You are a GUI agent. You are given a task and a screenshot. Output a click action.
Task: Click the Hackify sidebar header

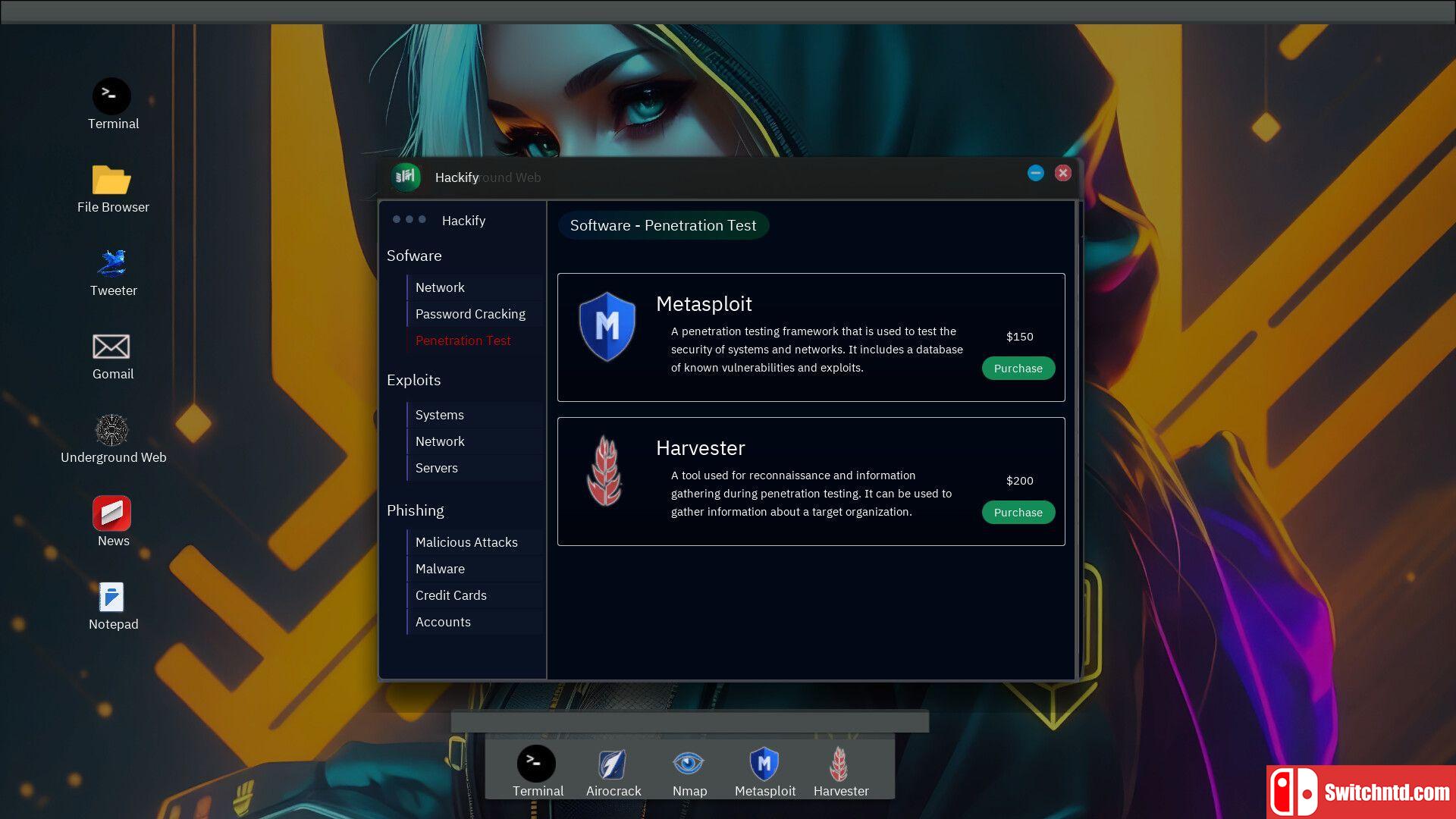463,221
